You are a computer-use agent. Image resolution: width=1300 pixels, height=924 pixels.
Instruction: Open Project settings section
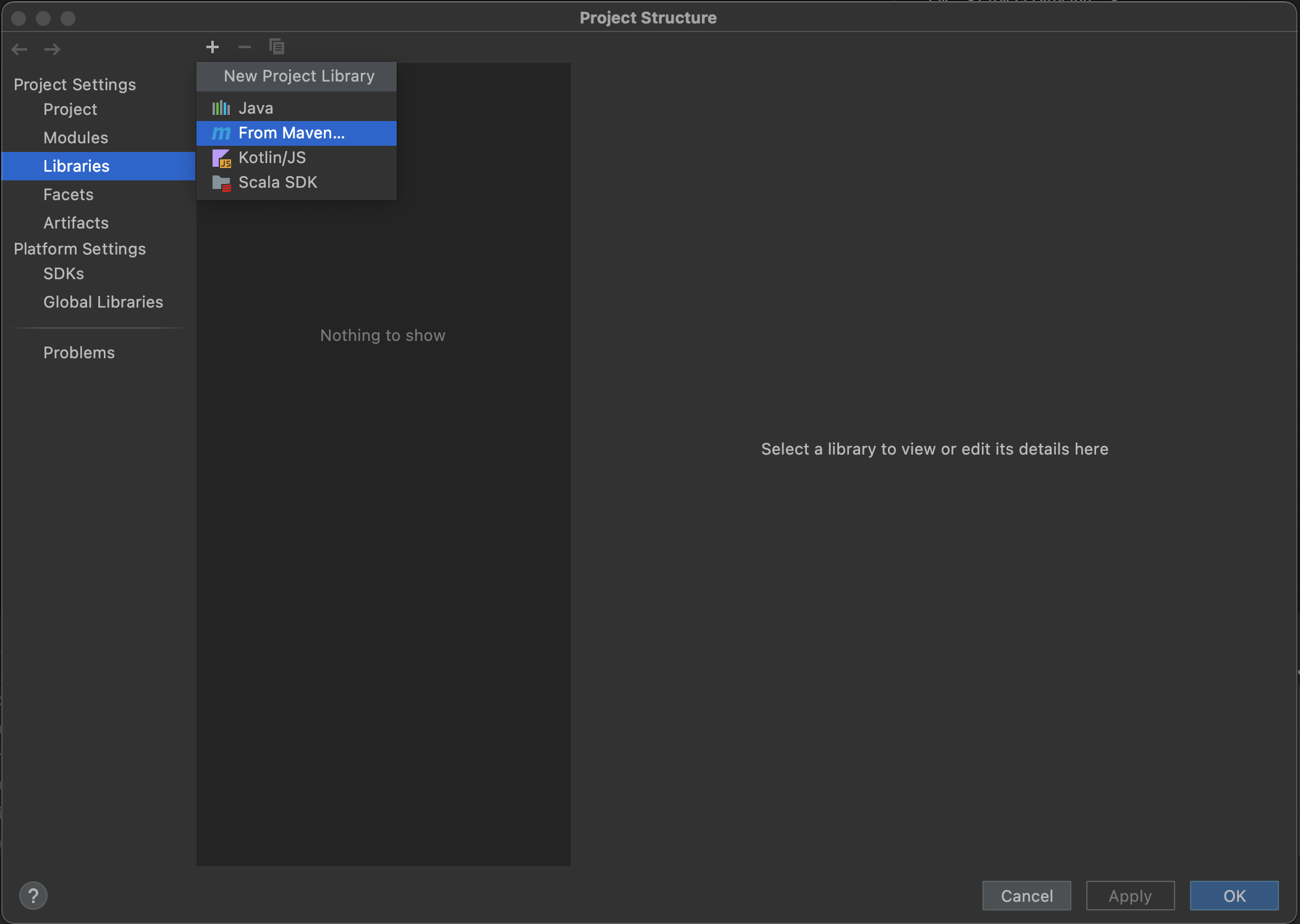(70, 109)
